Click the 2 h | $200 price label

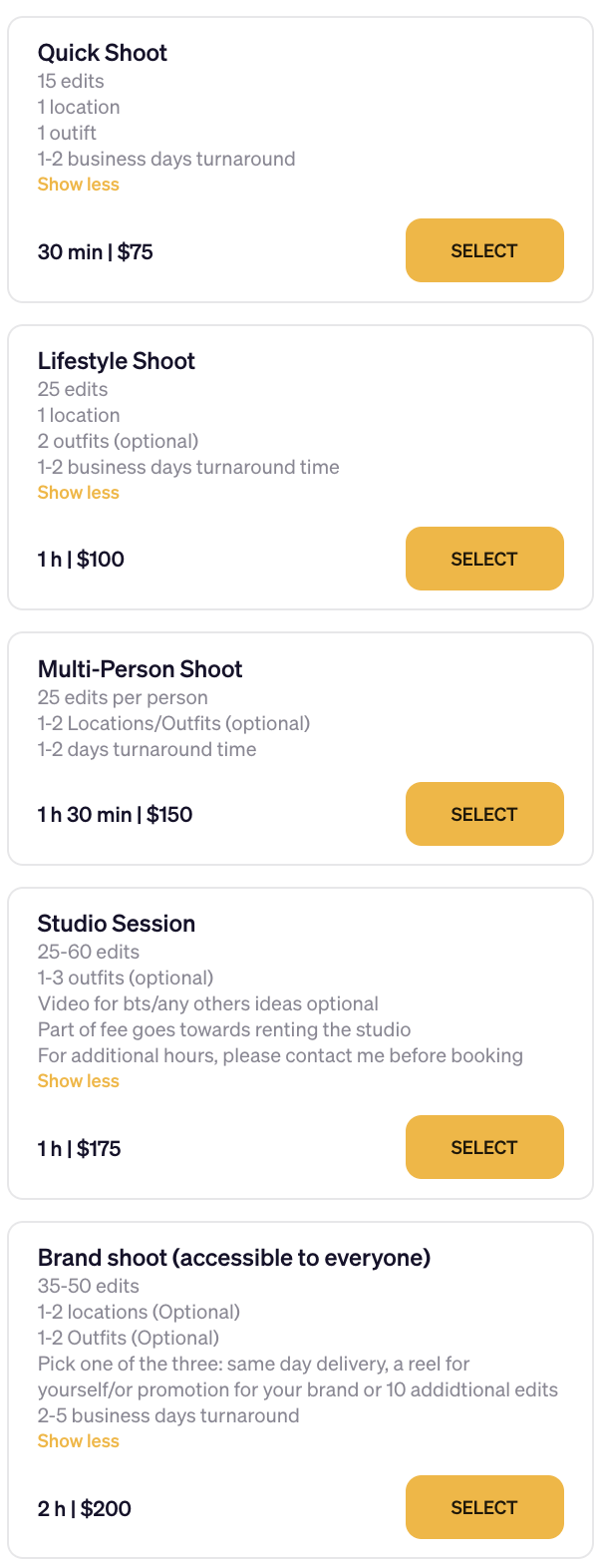[85, 1509]
